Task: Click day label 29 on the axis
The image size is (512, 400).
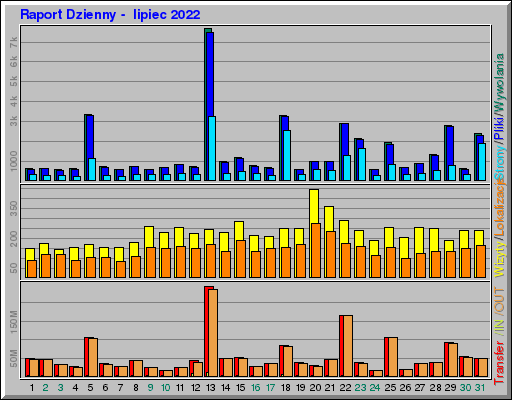Action: point(450,388)
